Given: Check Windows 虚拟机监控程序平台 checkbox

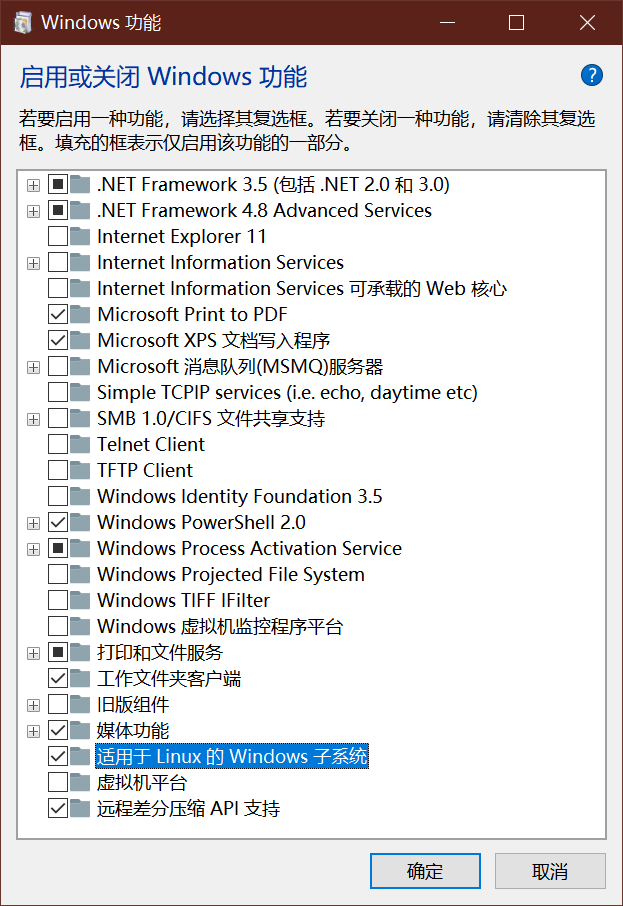Looking at the screenshot, I should click(58, 626).
